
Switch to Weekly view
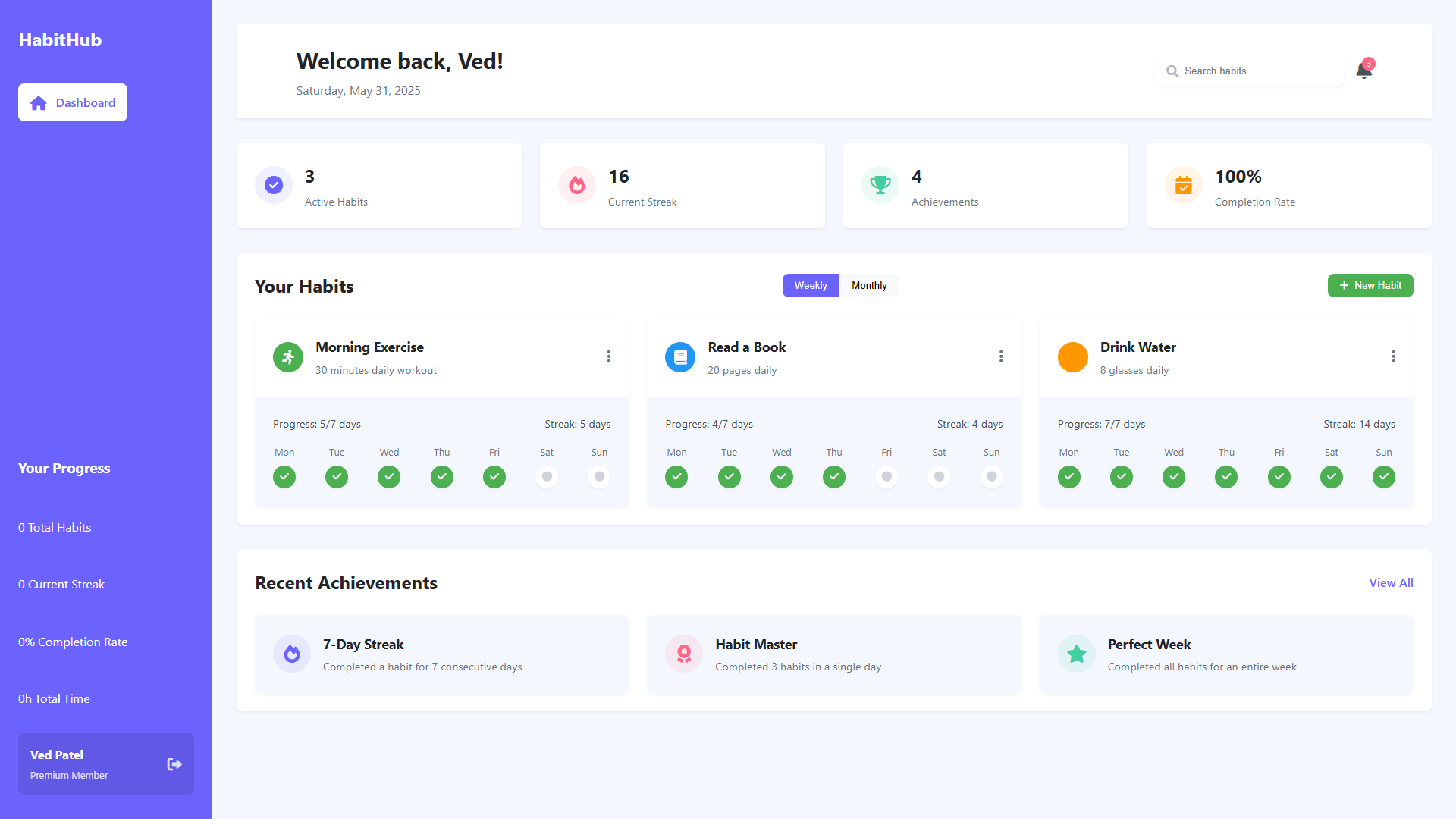pos(811,285)
